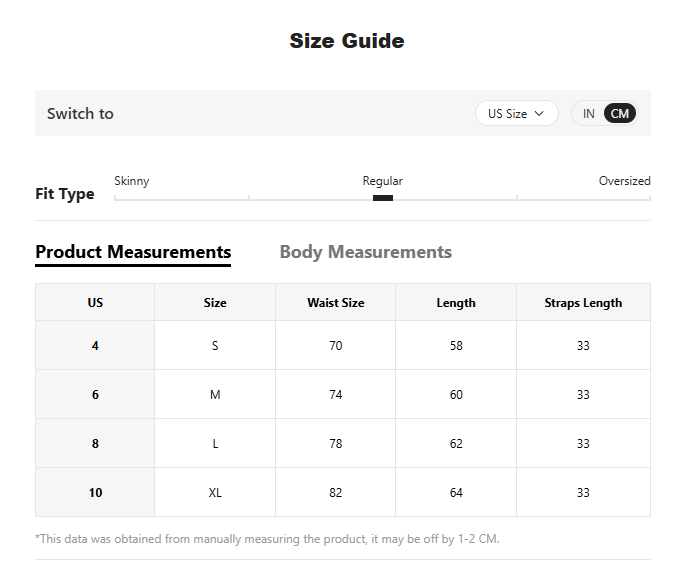Select the US 4 size row
This screenshot has height=572, width=682.
click(343, 345)
